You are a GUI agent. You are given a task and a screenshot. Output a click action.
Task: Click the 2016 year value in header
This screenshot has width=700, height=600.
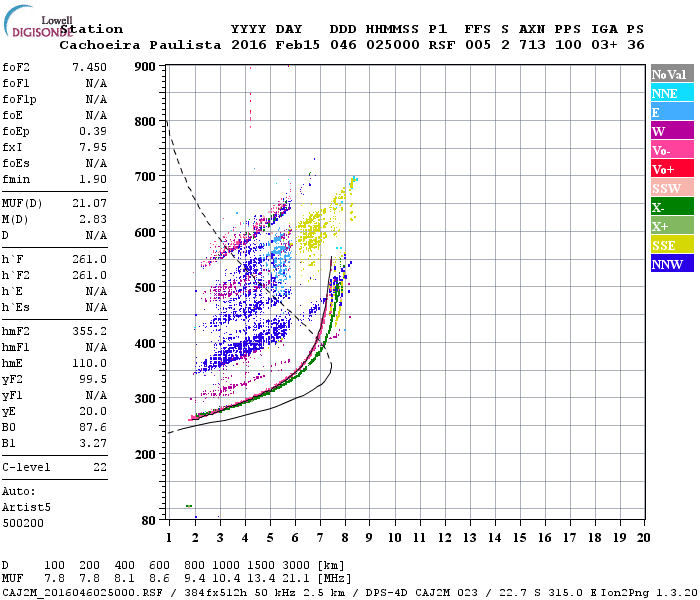tap(248, 45)
